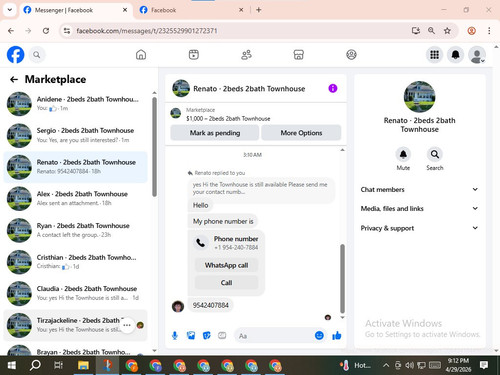
Task: Click the message thread scrollbar thumb
Action: 342,278
